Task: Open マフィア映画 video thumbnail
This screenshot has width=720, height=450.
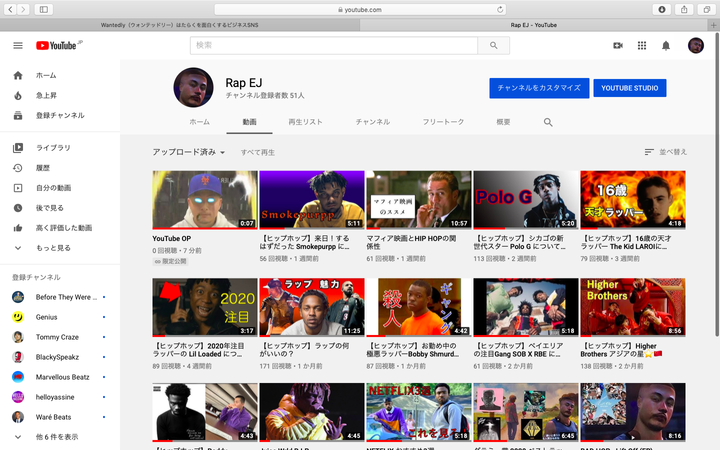Action: [419, 200]
